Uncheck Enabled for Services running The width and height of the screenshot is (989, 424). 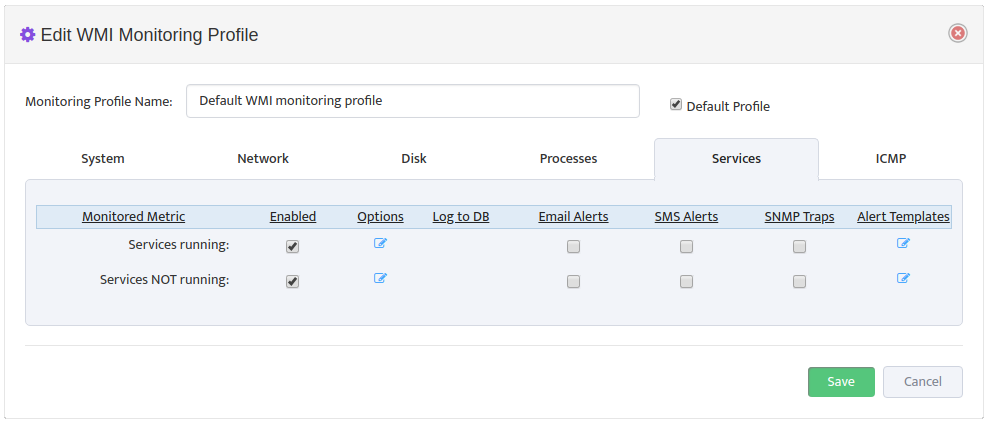point(292,247)
